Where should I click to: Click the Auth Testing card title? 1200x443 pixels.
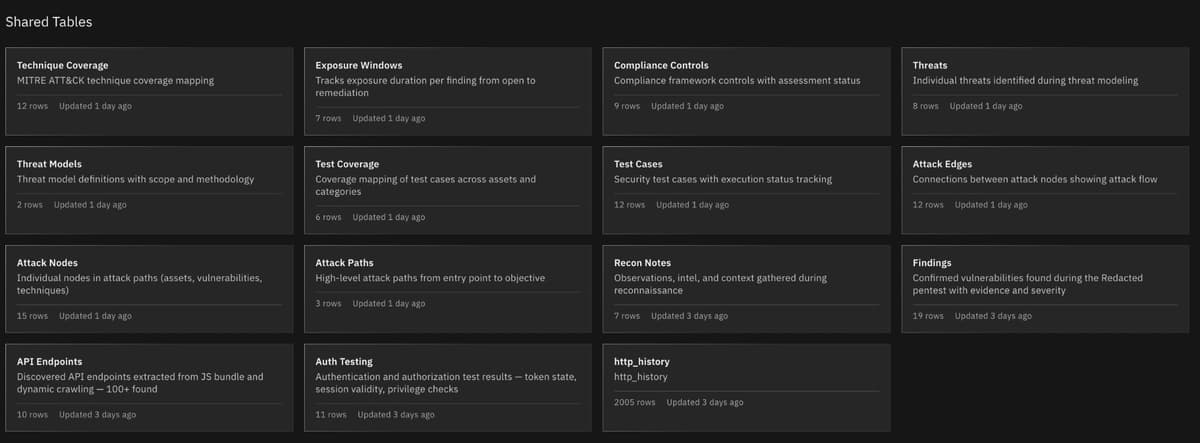point(344,361)
